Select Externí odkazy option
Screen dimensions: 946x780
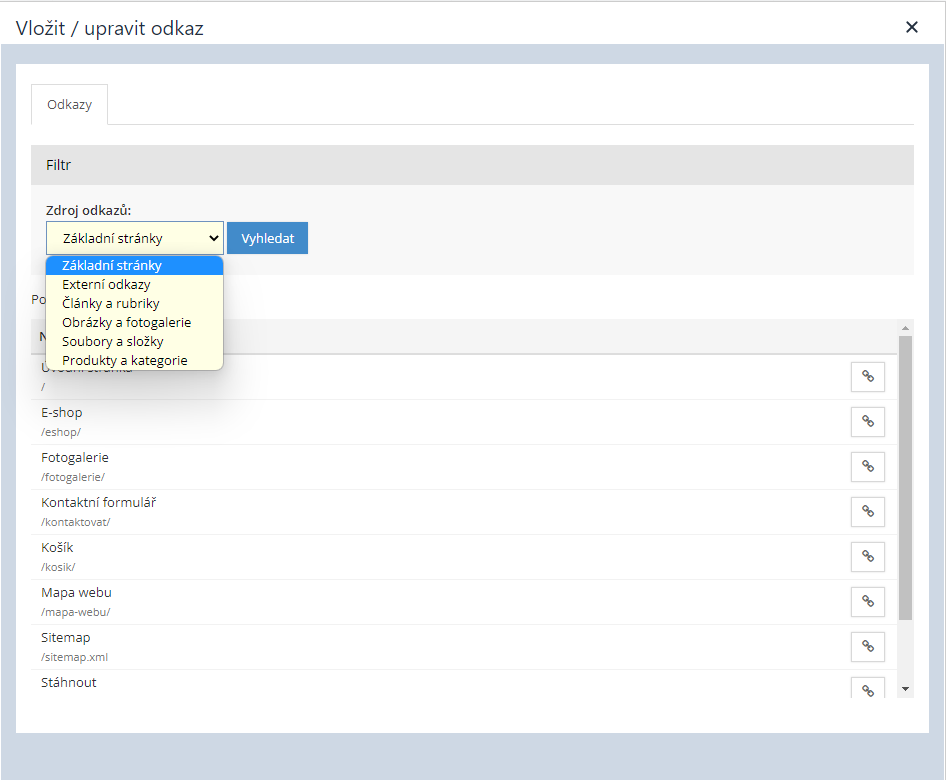point(106,284)
